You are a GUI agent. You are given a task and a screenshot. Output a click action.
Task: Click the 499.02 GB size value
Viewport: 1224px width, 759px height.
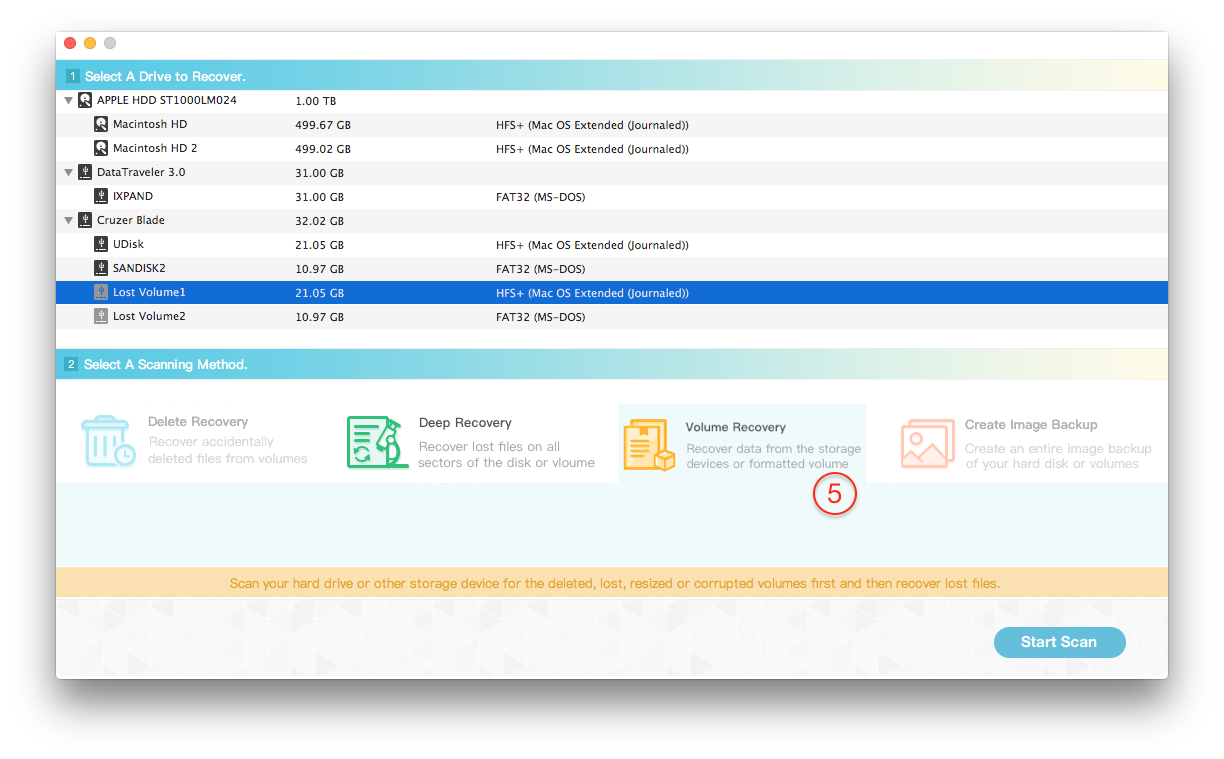(x=323, y=149)
